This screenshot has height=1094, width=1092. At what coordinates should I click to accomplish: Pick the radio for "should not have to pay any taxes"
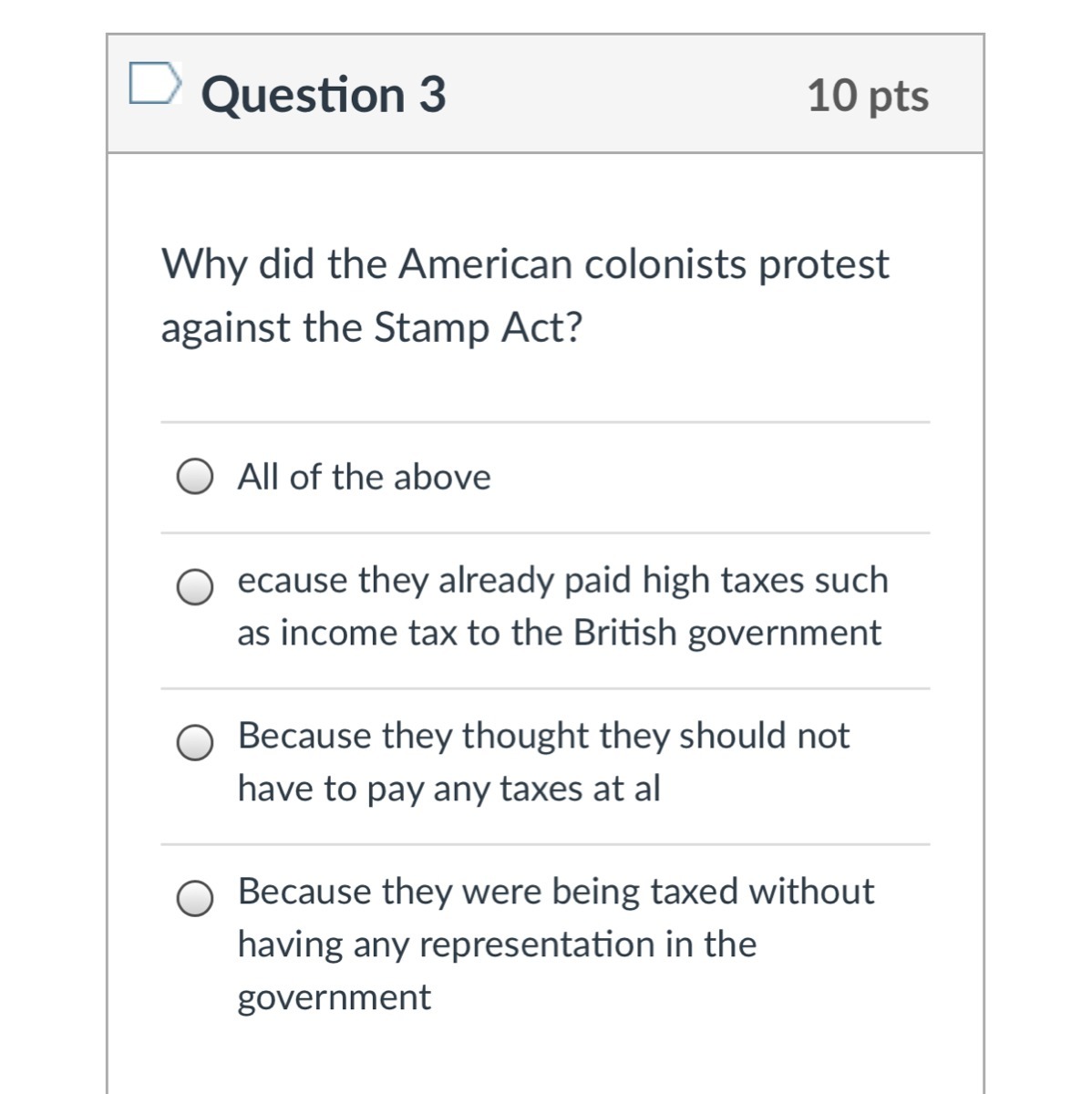[195, 744]
